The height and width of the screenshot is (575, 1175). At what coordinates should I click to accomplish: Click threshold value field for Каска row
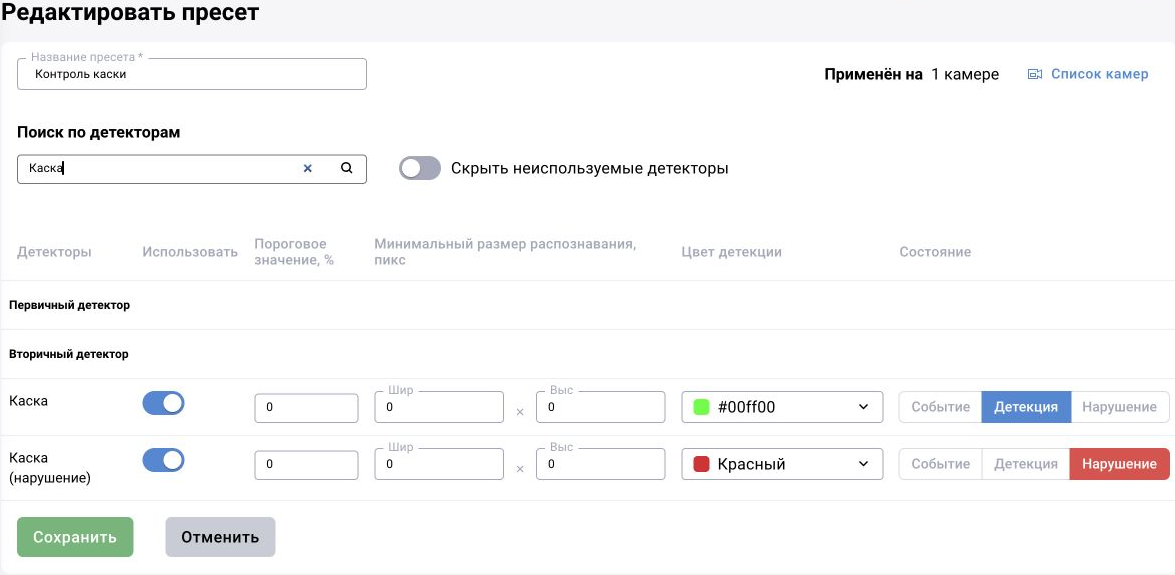click(x=306, y=407)
